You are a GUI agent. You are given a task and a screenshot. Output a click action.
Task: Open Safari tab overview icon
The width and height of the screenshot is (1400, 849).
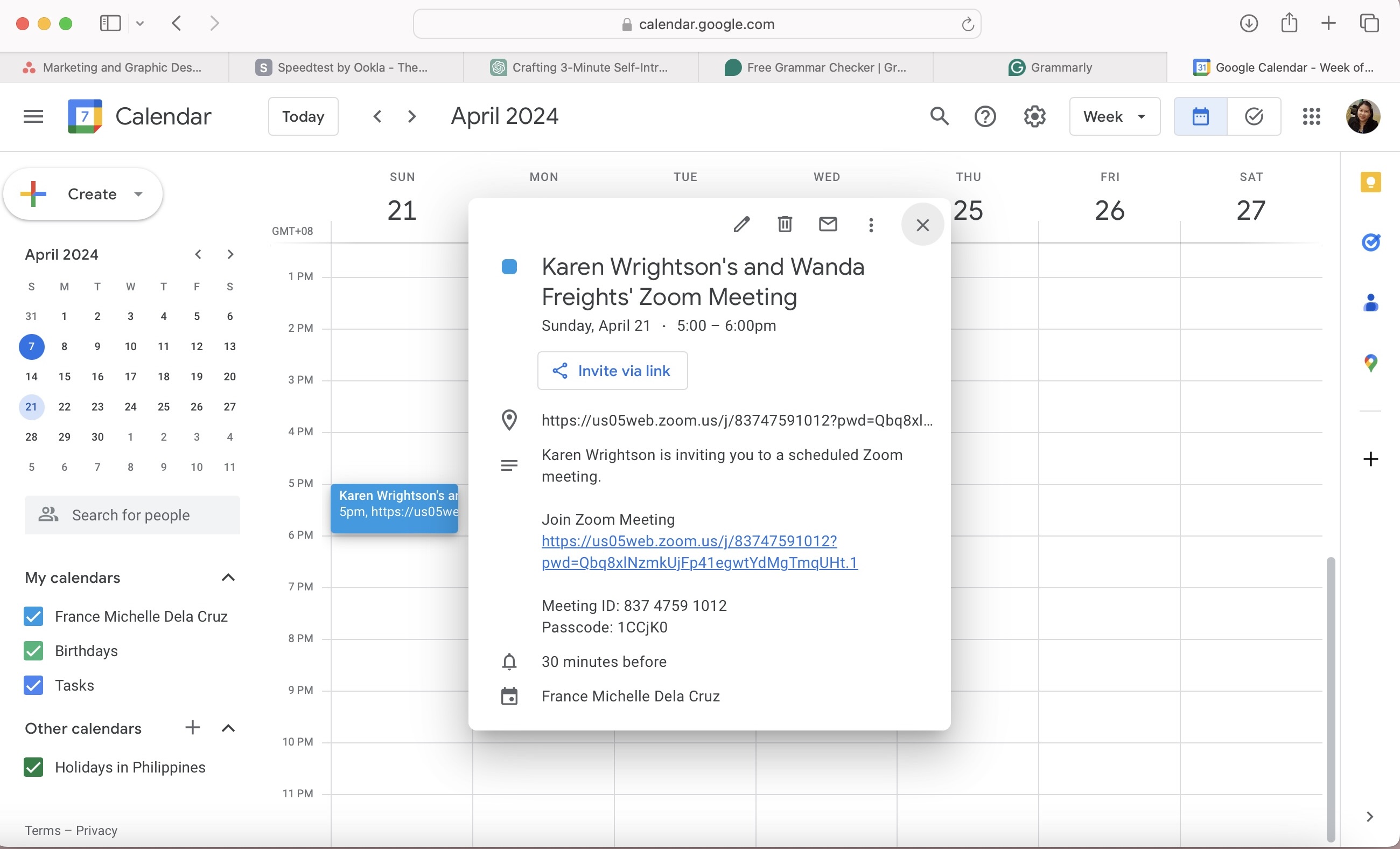(1369, 23)
